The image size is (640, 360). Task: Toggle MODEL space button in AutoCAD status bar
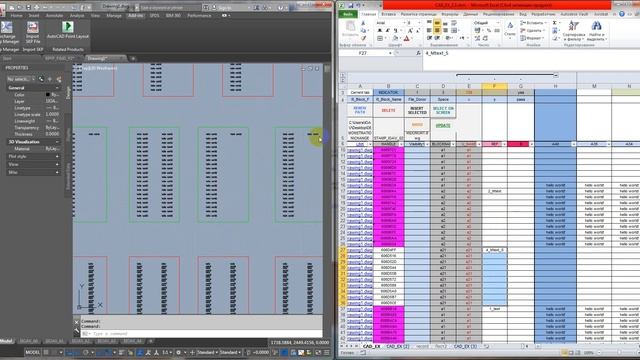click(x=33, y=352)
